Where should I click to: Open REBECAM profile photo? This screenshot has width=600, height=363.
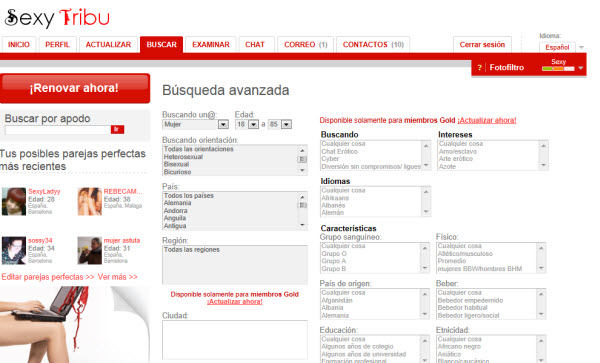(x=90, y=201)
